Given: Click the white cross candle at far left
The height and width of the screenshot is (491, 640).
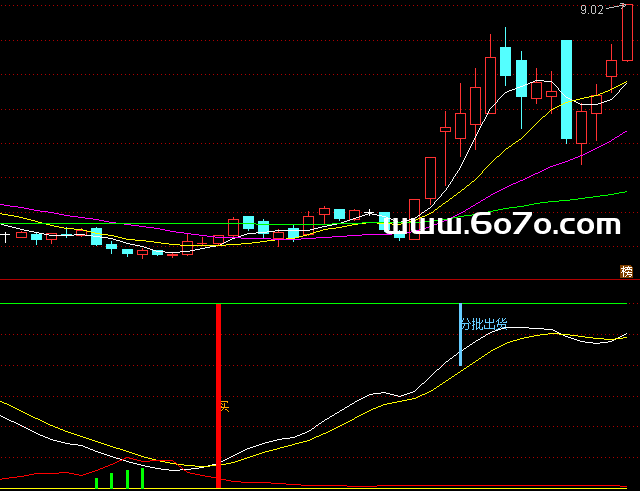Looking at the screenshot, I should pyautogui.click(x=6, y=237).
